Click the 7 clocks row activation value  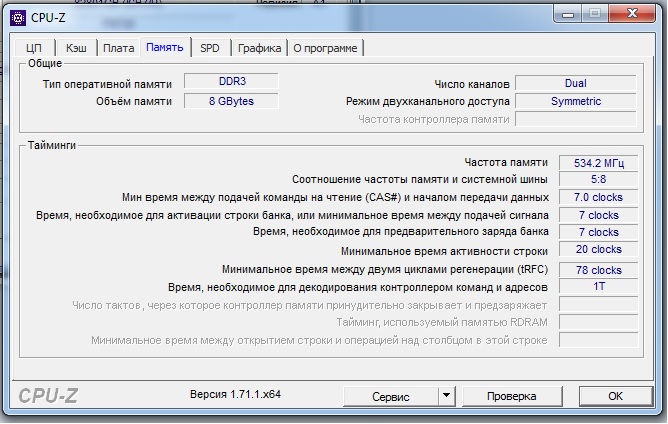(x=599, y=215)
